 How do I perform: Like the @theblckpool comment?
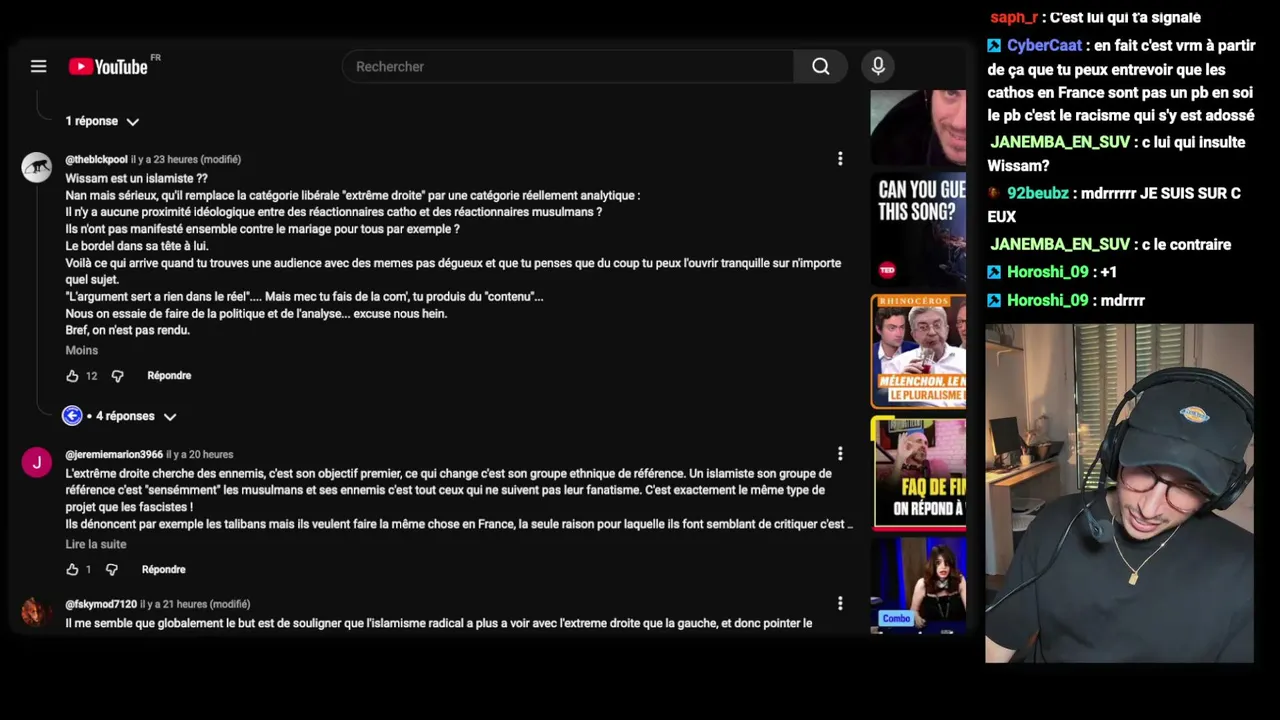(x=72, y=376)
